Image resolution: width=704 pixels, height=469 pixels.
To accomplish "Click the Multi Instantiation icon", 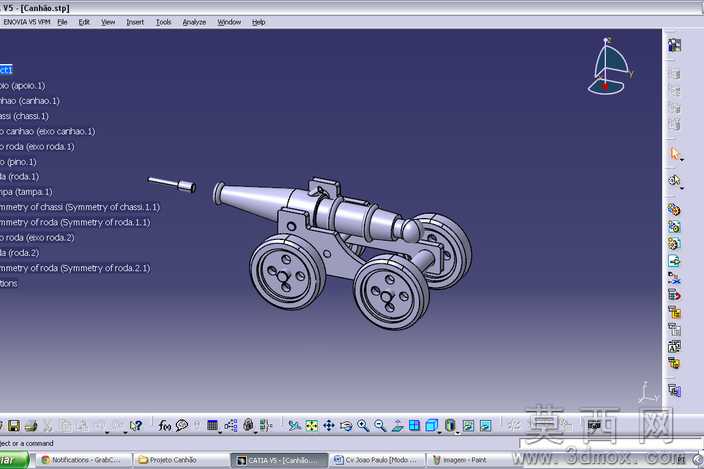I will (674, 363).
